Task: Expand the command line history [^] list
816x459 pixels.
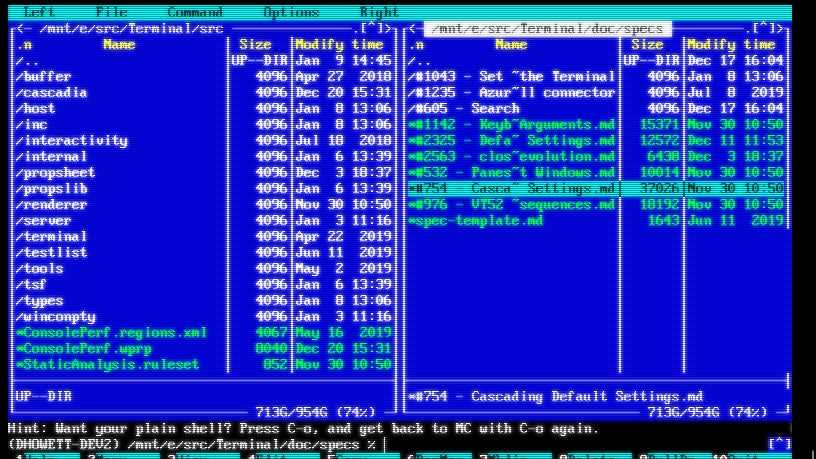Action: [x=779, y=444]
